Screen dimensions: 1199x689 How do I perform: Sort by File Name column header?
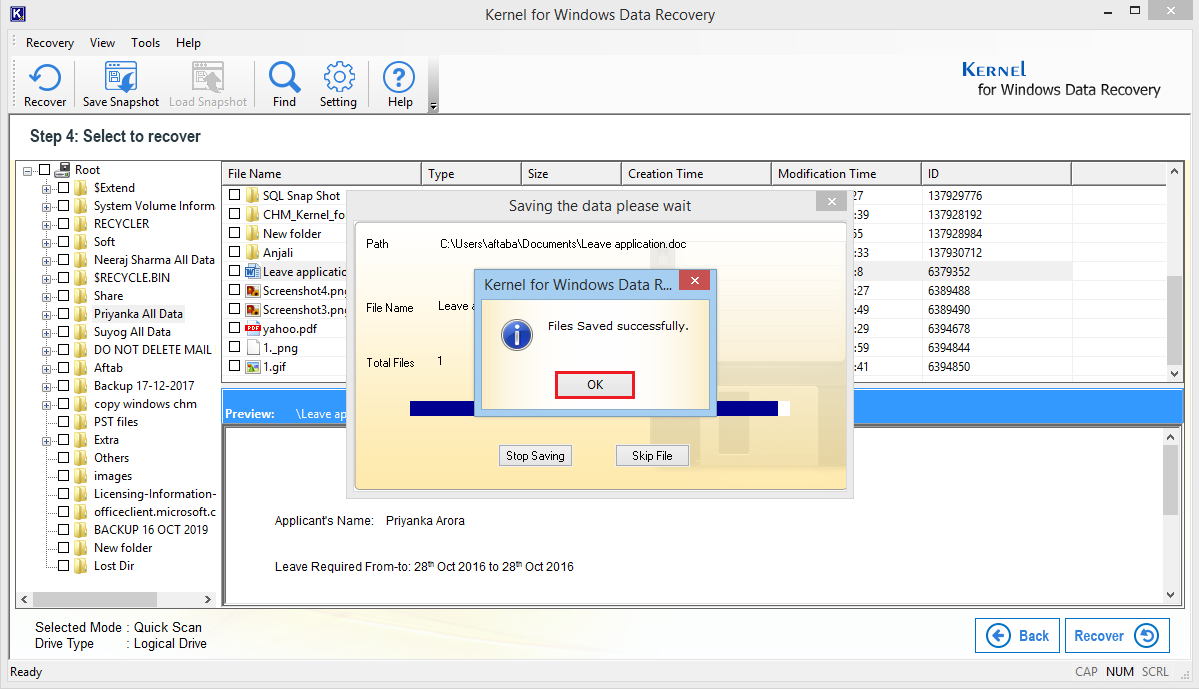pos(321,174)
